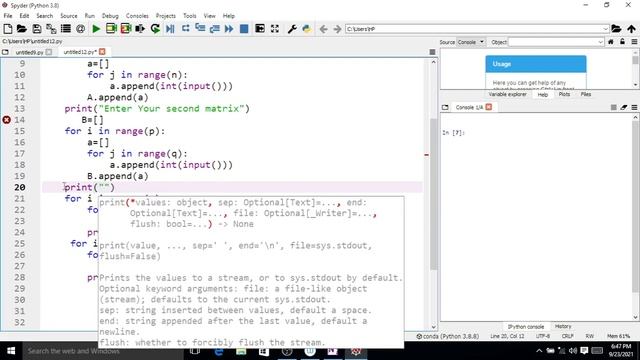Interrupt the kernel in console pane
The height and width of the screenshot is (360, 640).
[x=613, y=107]
